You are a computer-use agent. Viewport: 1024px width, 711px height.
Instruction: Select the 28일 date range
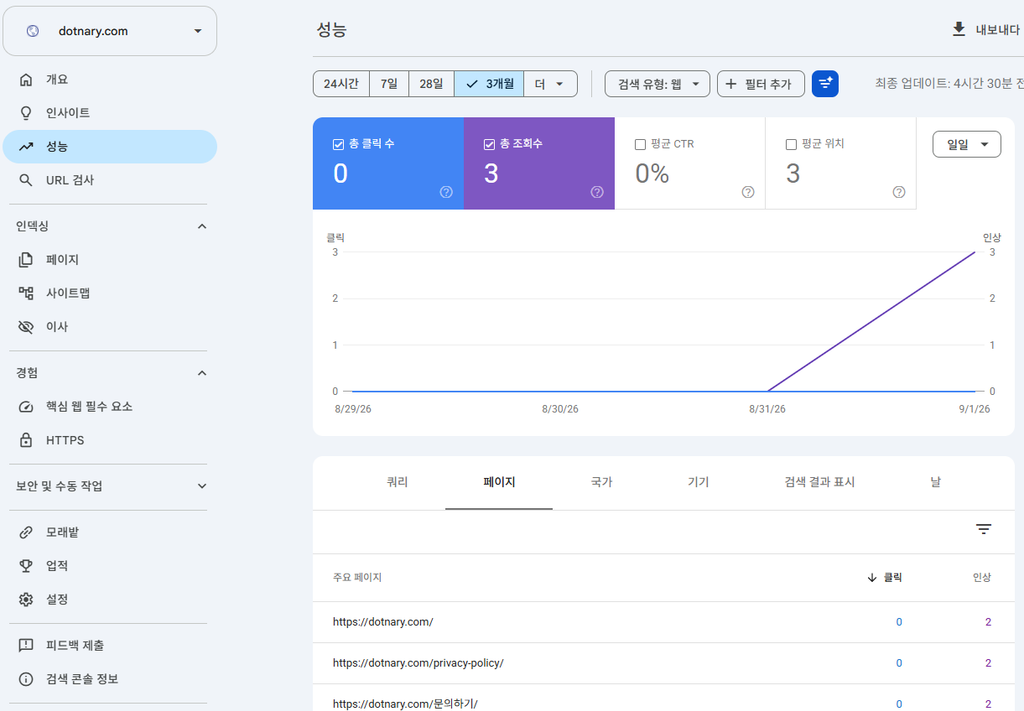coord(431,84)
